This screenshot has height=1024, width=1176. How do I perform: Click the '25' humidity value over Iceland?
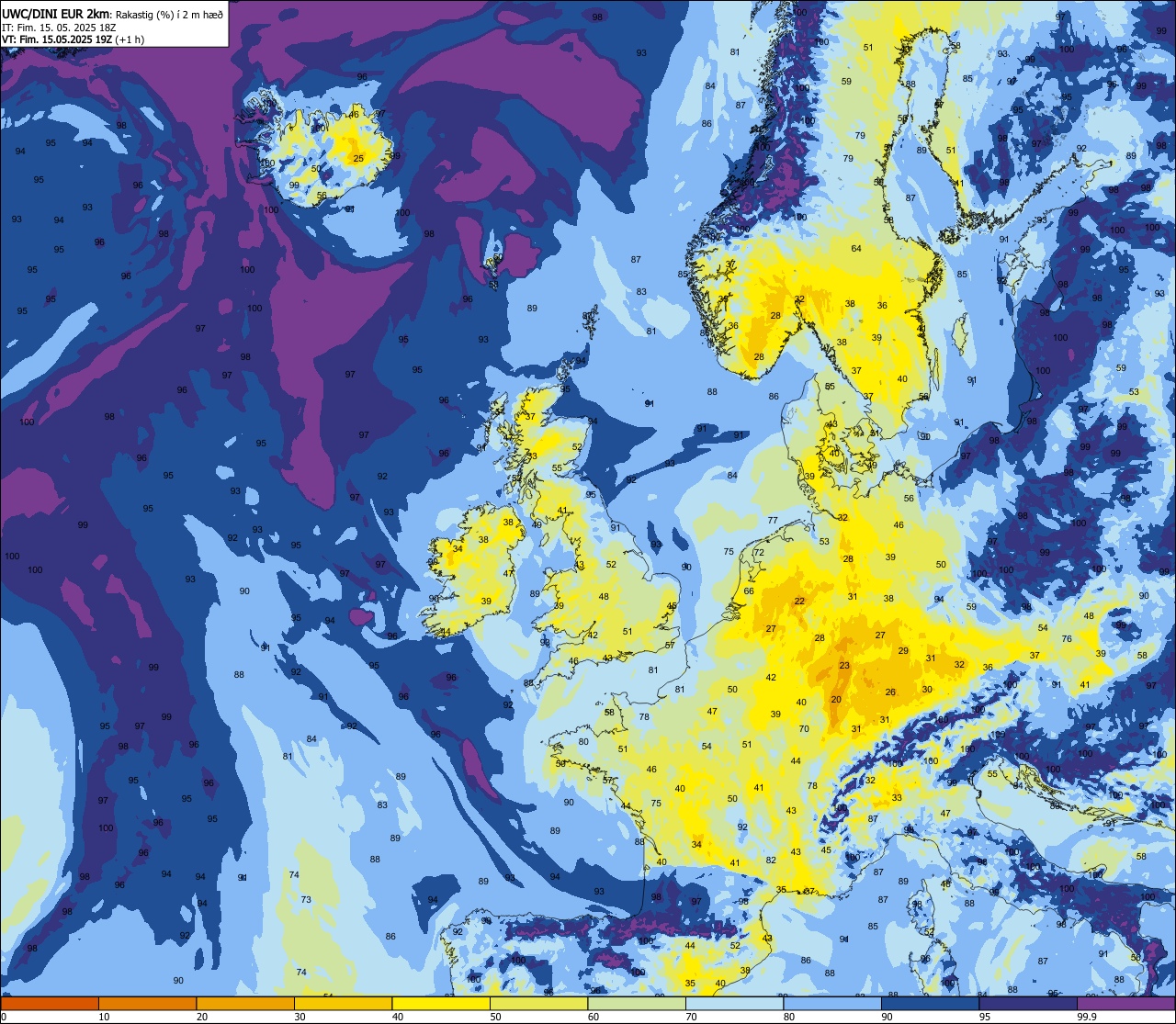(358, 159)
